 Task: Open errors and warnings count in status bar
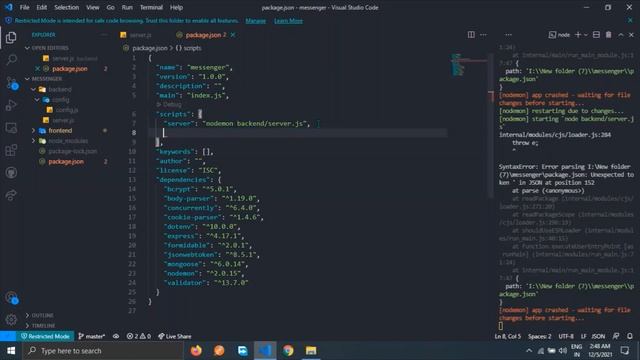point(138,336)
